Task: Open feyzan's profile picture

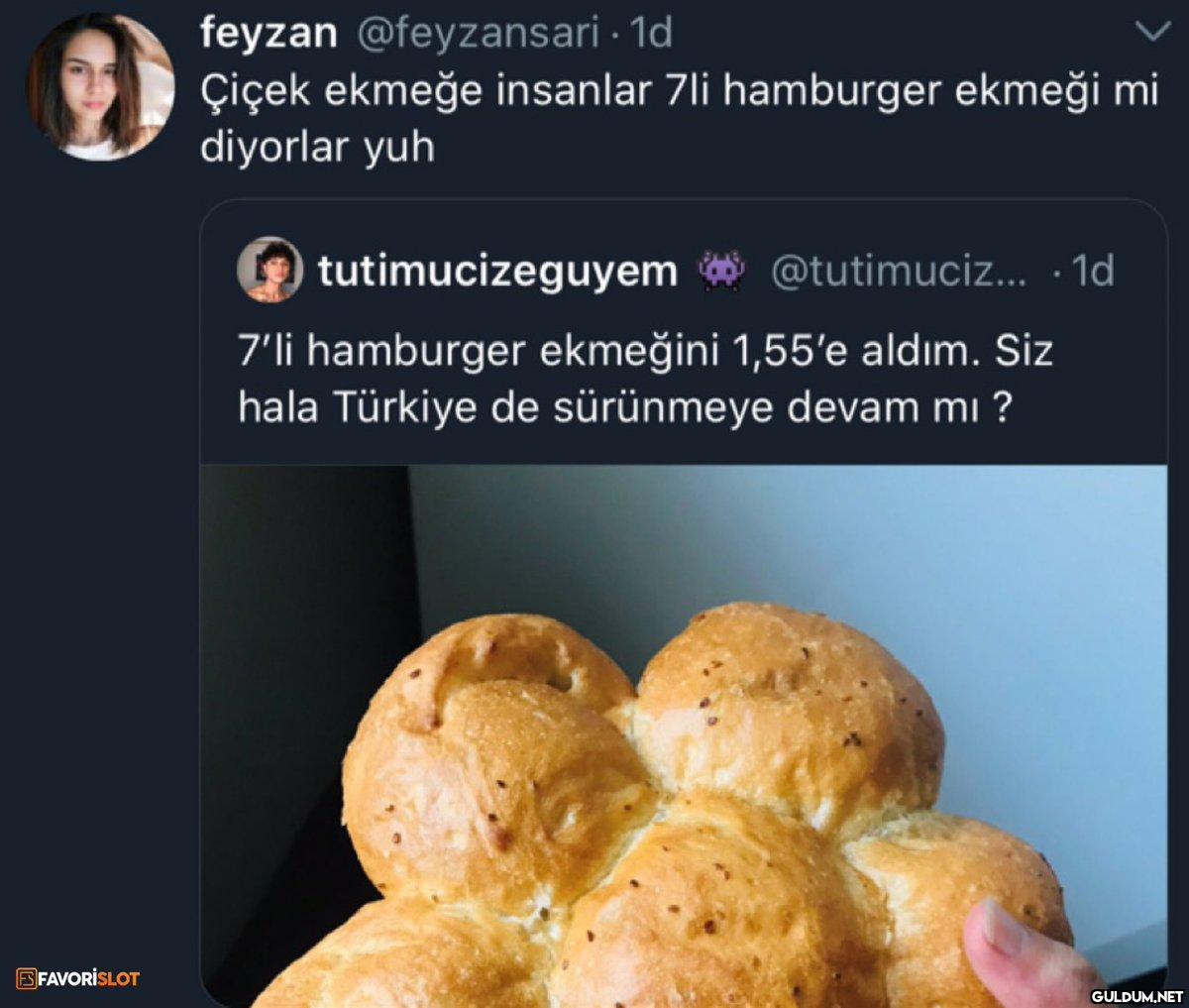Action: click(100, 86)
